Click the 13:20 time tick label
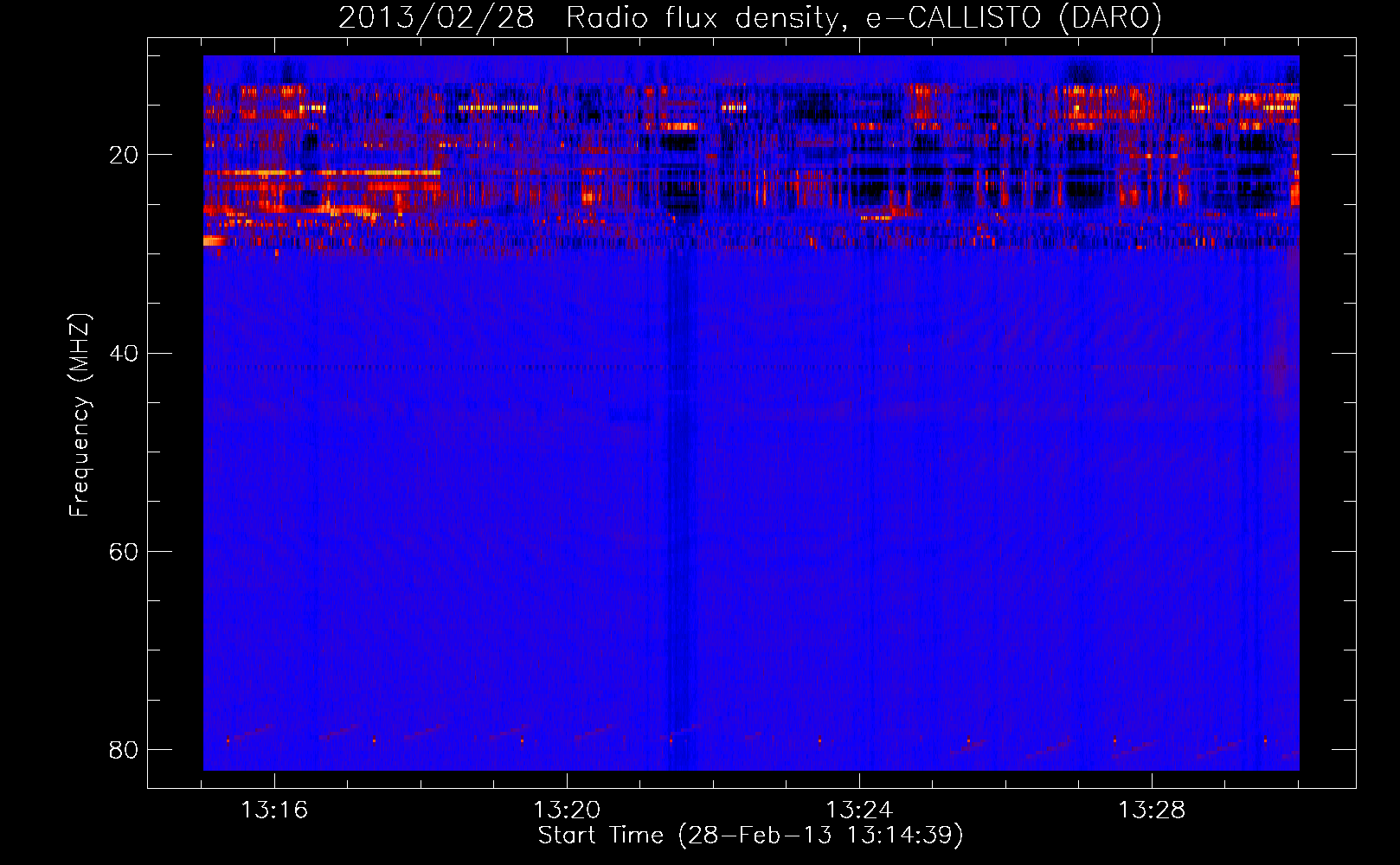This screenshot has width=1400, height=865. pyautogui.click(x=567, y=811)
